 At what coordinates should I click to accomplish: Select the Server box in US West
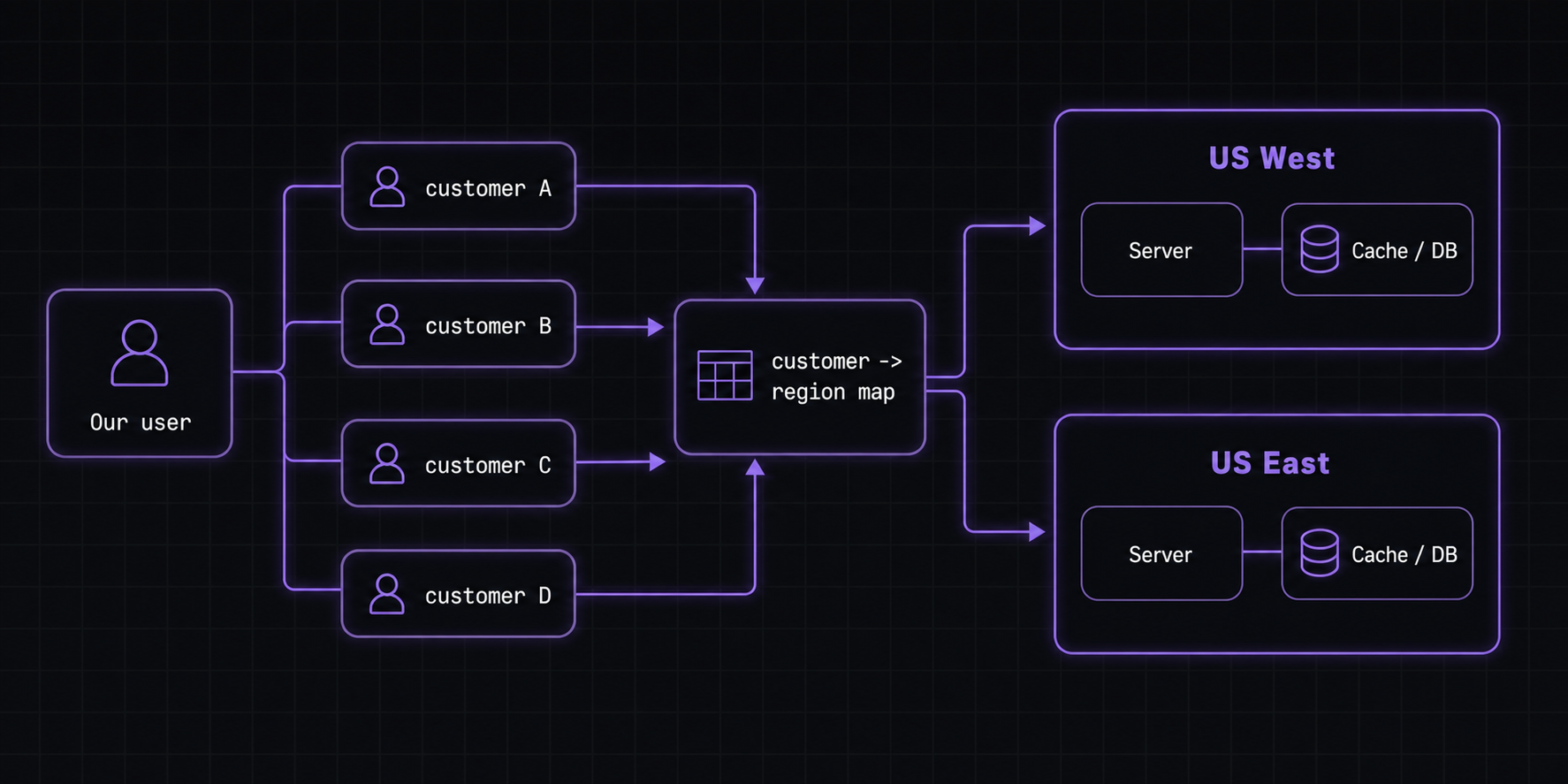tap(1161, 250)
